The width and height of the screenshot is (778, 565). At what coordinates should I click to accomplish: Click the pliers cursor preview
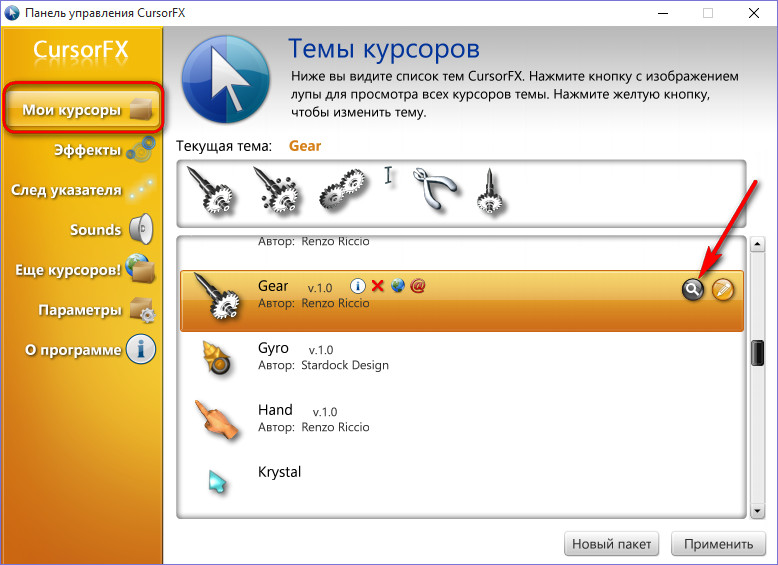[x=435, y=188]
